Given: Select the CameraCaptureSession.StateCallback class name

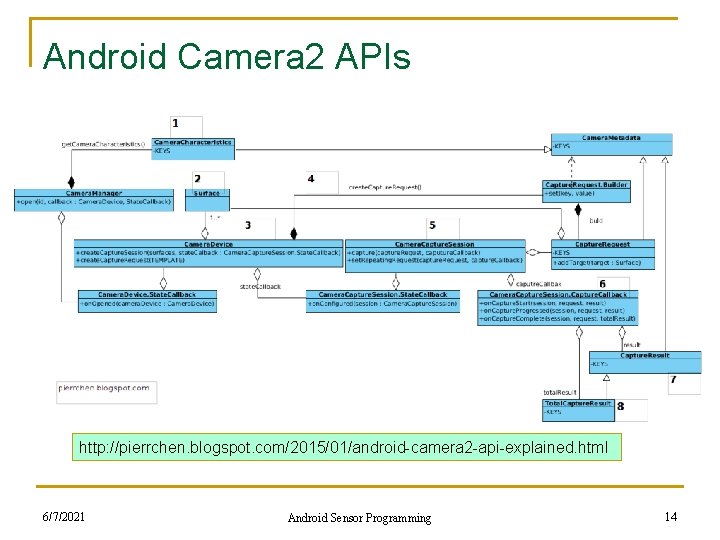Looking at the screenshot, I should click(383, 294).
